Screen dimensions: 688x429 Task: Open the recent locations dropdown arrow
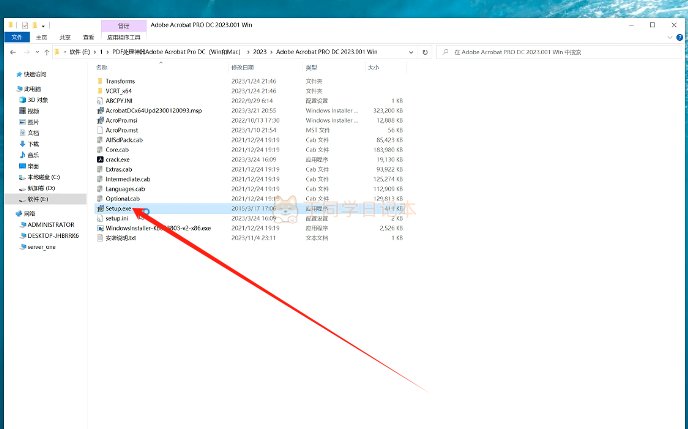(37, 51)
